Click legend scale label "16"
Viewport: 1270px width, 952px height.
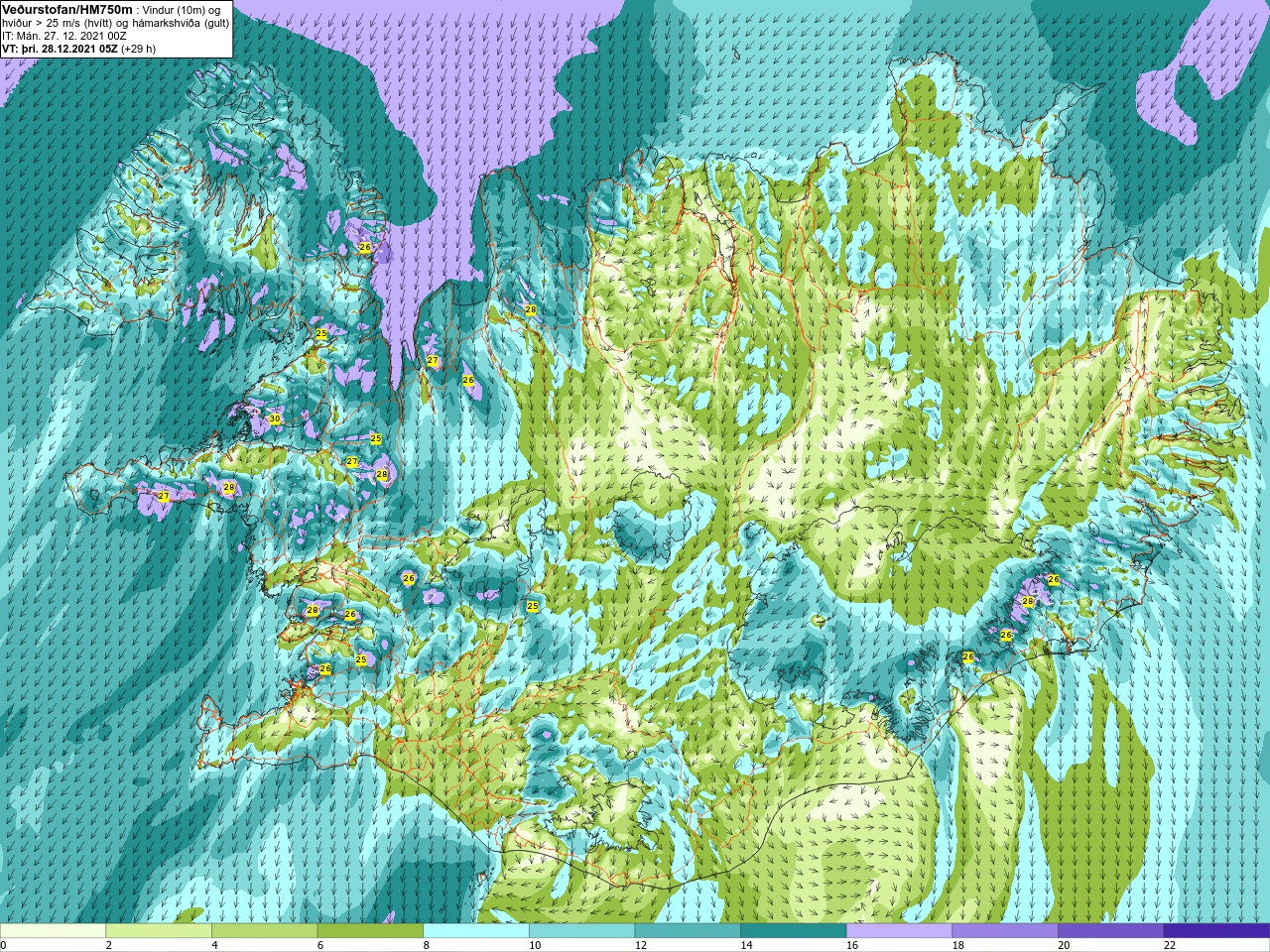(x=852, y=945)
